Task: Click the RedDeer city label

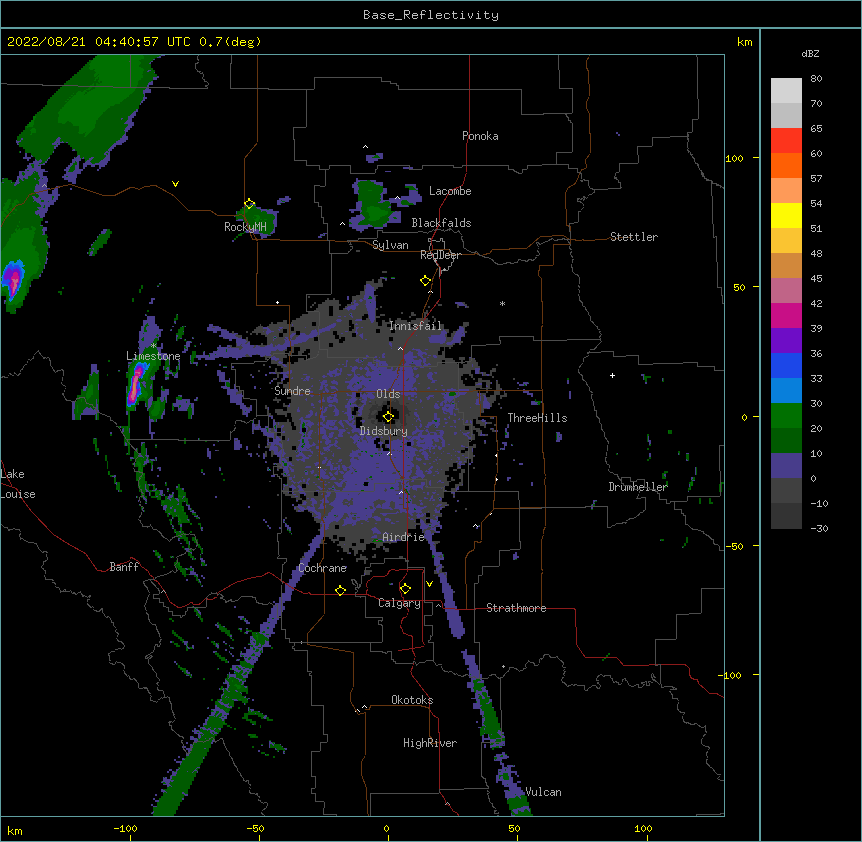Action: pos(440,255)
